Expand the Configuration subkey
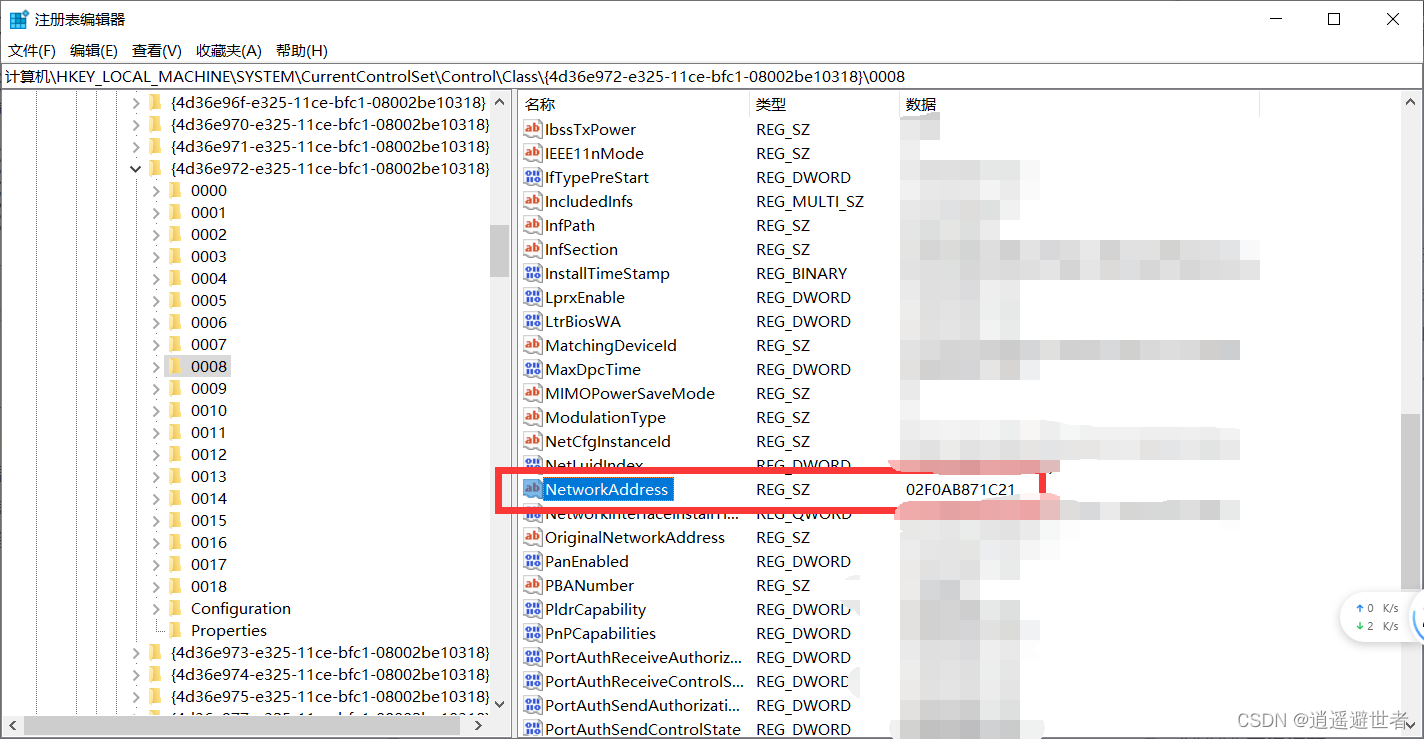The image size is (1424, 739). tap(156, 608)
